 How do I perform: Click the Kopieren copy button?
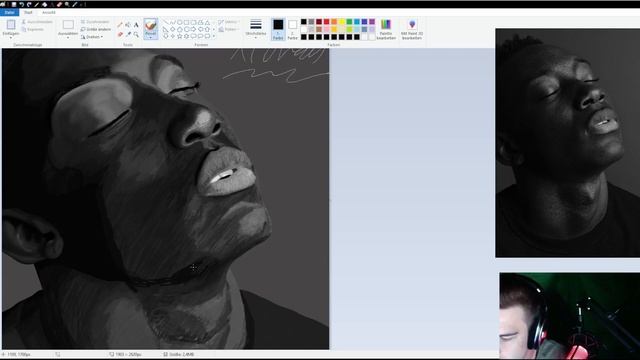click(x=32, y=29)
